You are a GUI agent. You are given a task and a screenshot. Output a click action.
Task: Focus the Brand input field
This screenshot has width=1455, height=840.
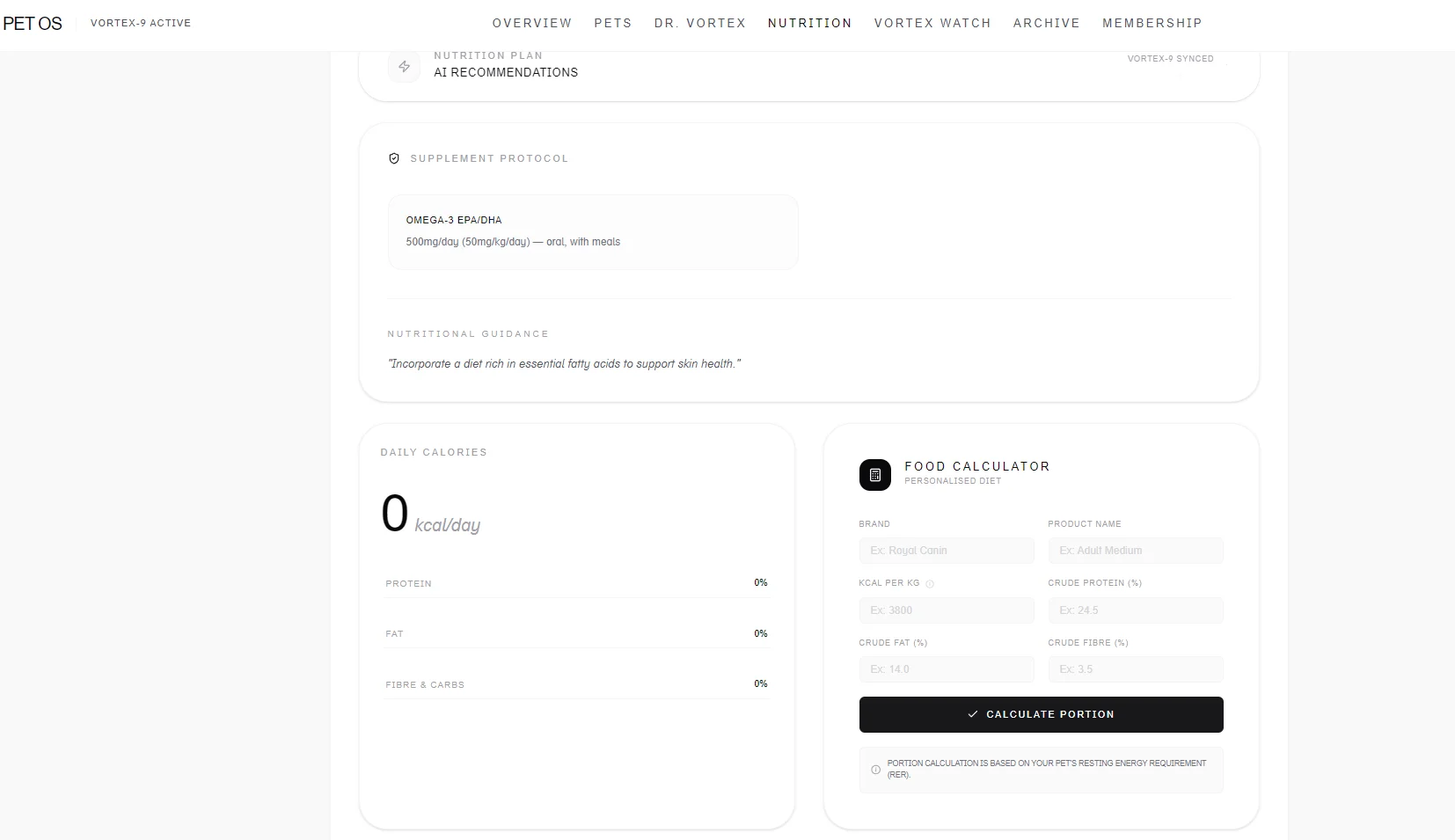(947, 551)
